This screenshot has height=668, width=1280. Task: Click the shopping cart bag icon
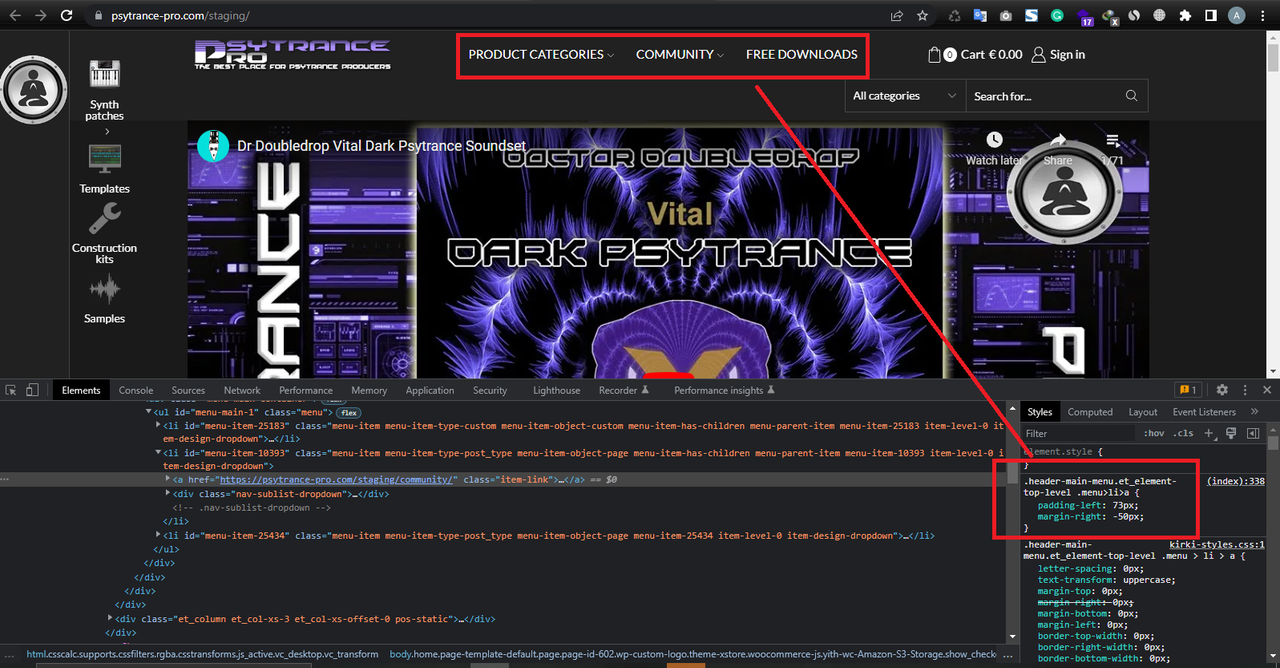935,54
